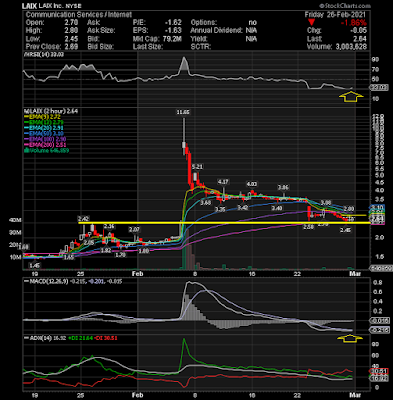This screenshot has width=393, height=400.
Task: Click the 25 date on the bottom axis
Action: tap(81, 395)
